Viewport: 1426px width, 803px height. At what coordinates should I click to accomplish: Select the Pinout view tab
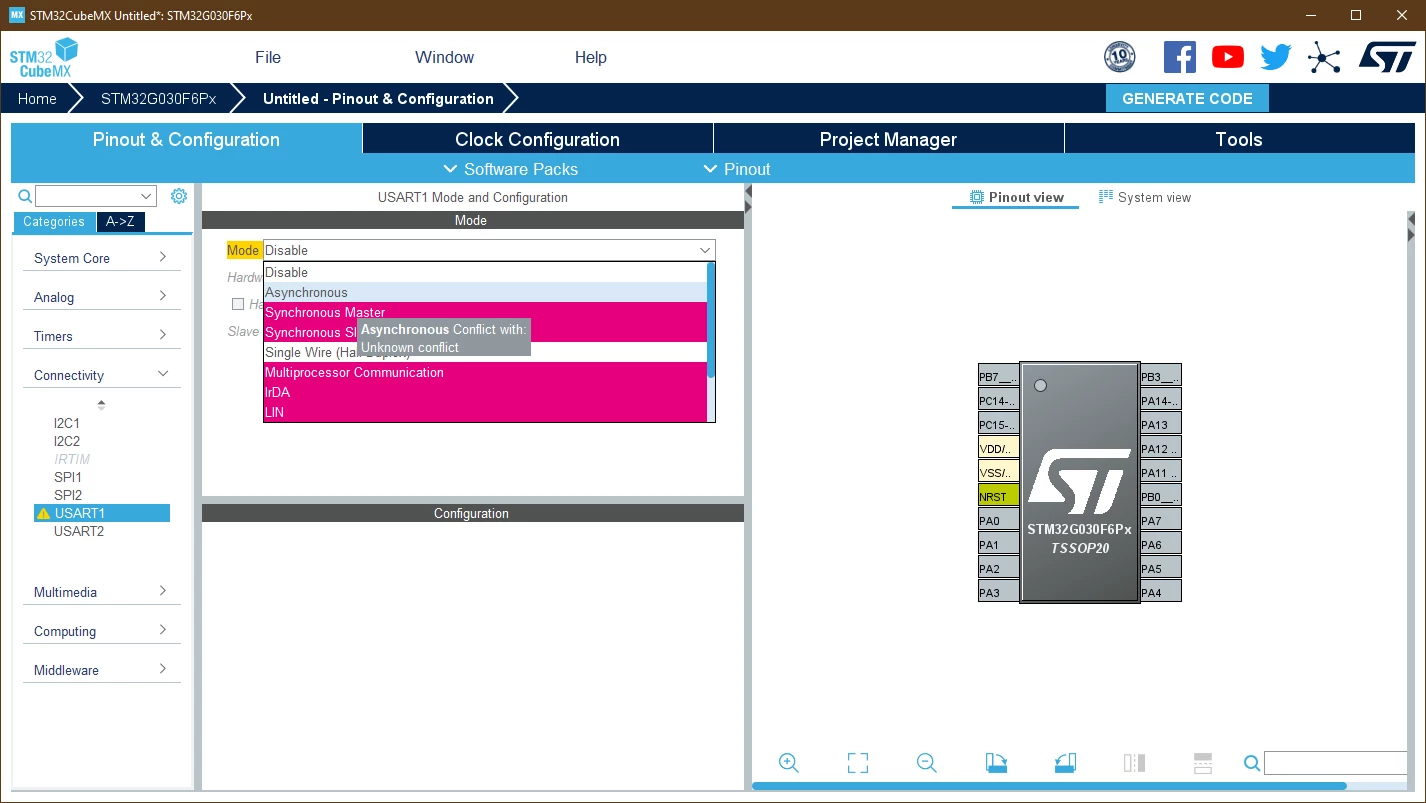[1016, 197]
